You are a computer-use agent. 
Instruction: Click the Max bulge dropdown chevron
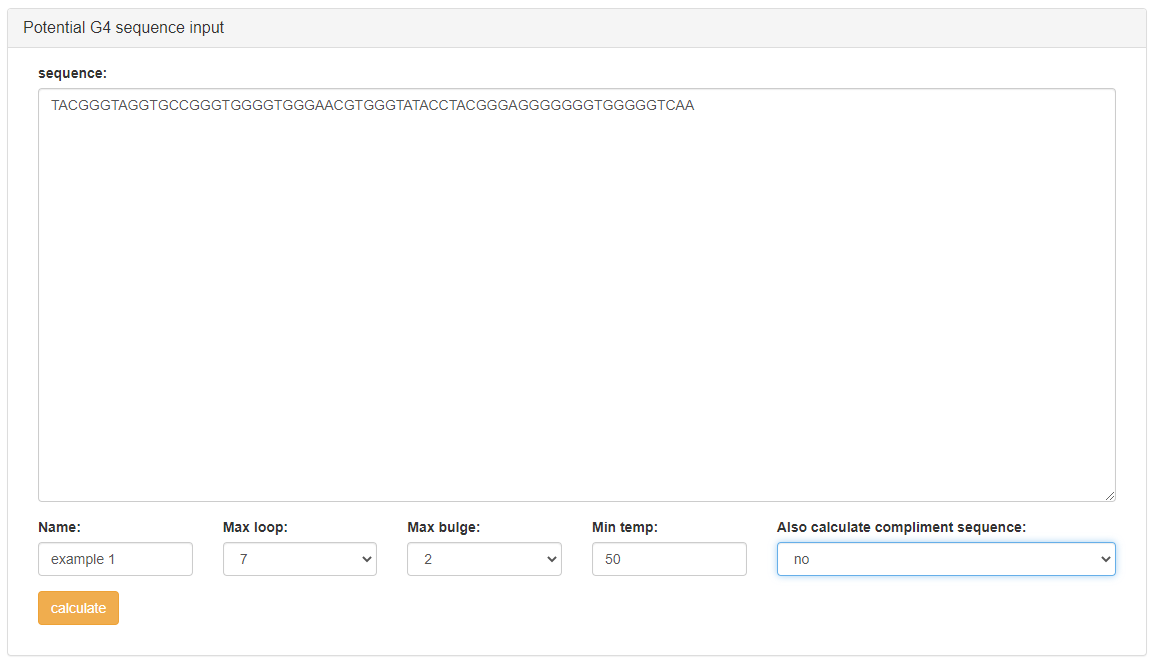[551, 559]
